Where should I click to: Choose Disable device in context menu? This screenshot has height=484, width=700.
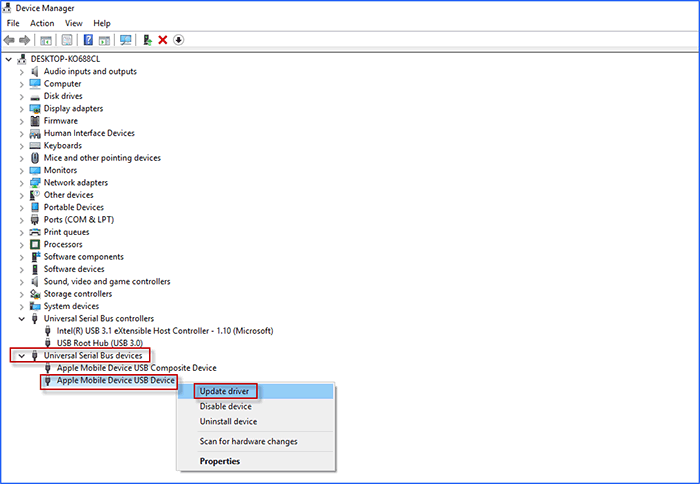click(225, 406)
